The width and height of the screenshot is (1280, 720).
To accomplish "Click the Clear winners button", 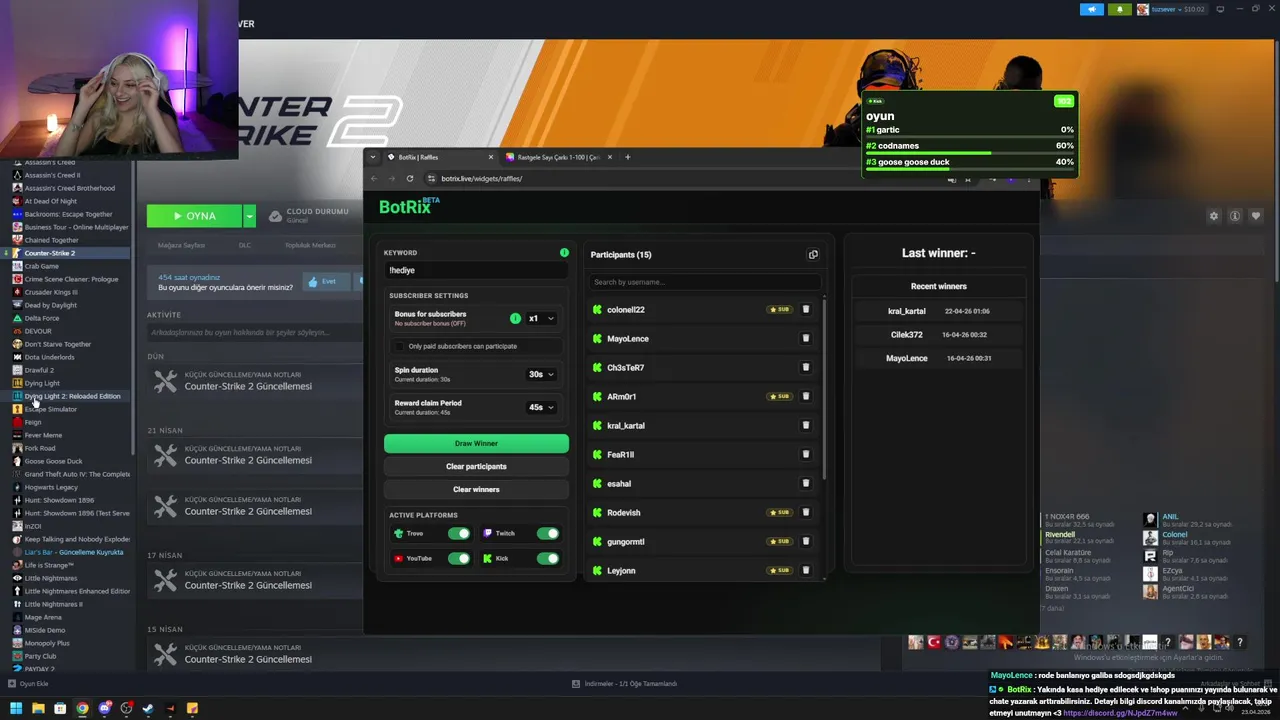I will [x=476, y=489].
